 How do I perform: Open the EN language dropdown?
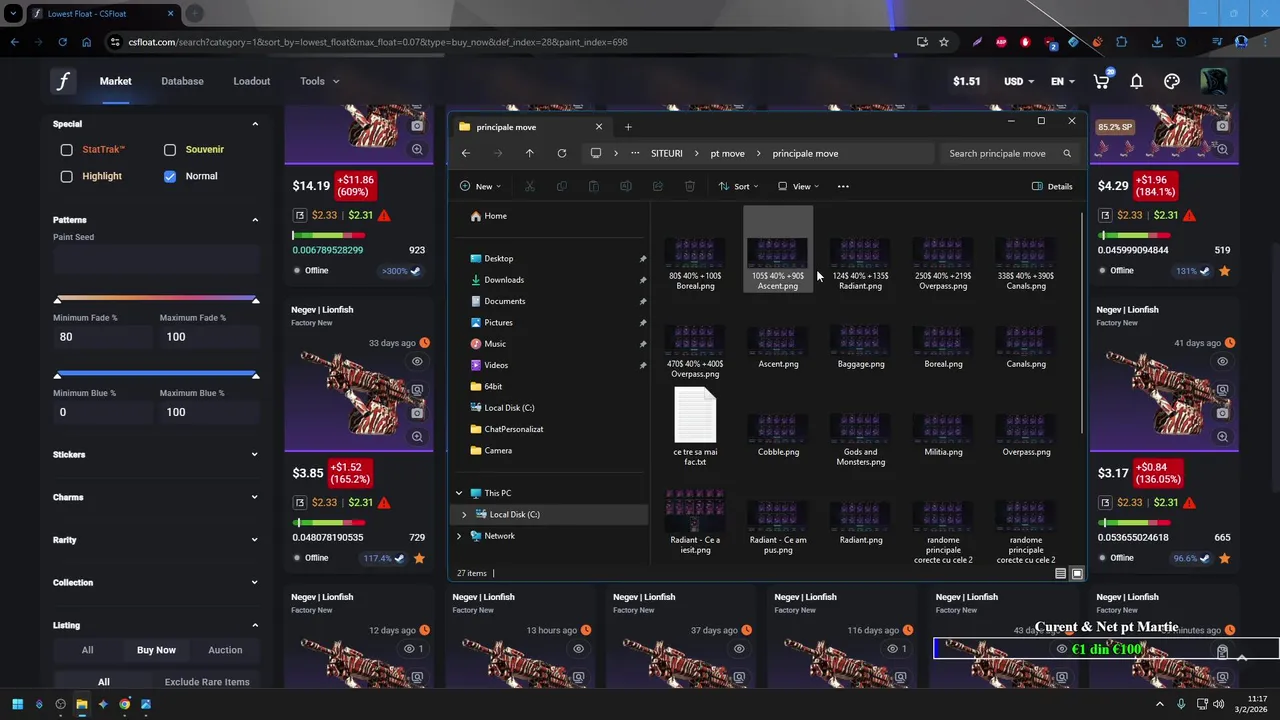[1063, 81]
